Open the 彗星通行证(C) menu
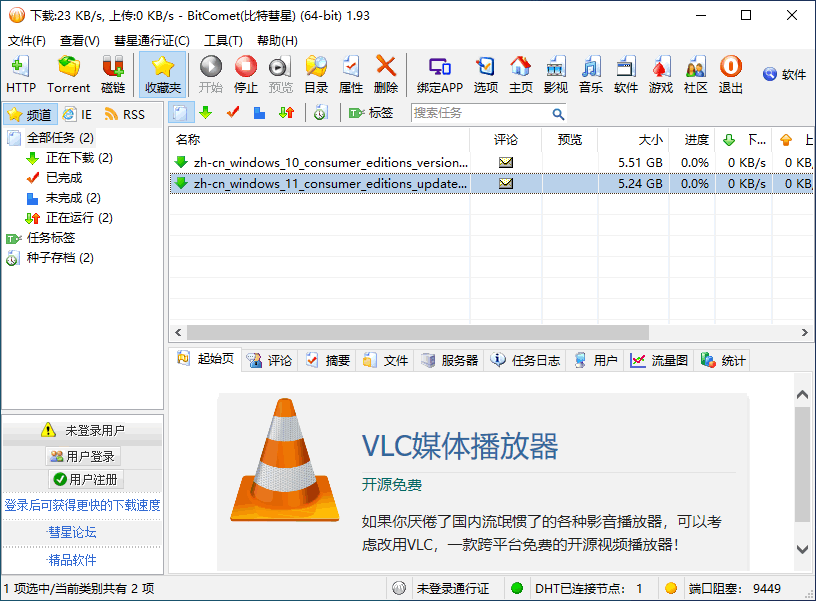This screenshot has width=816, height=601. (x=152, y=41)
